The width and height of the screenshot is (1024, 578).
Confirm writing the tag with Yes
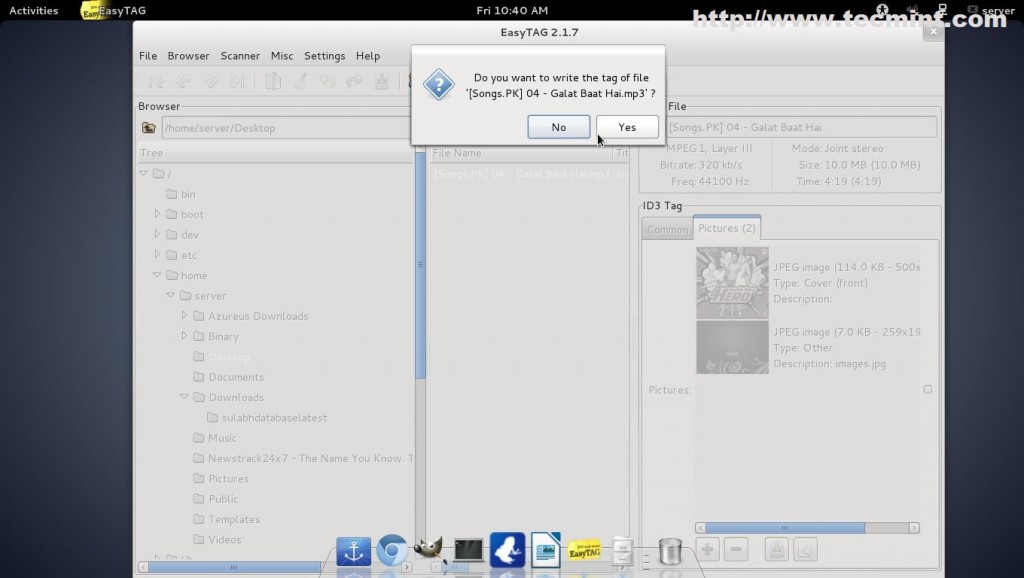(627, 126)
